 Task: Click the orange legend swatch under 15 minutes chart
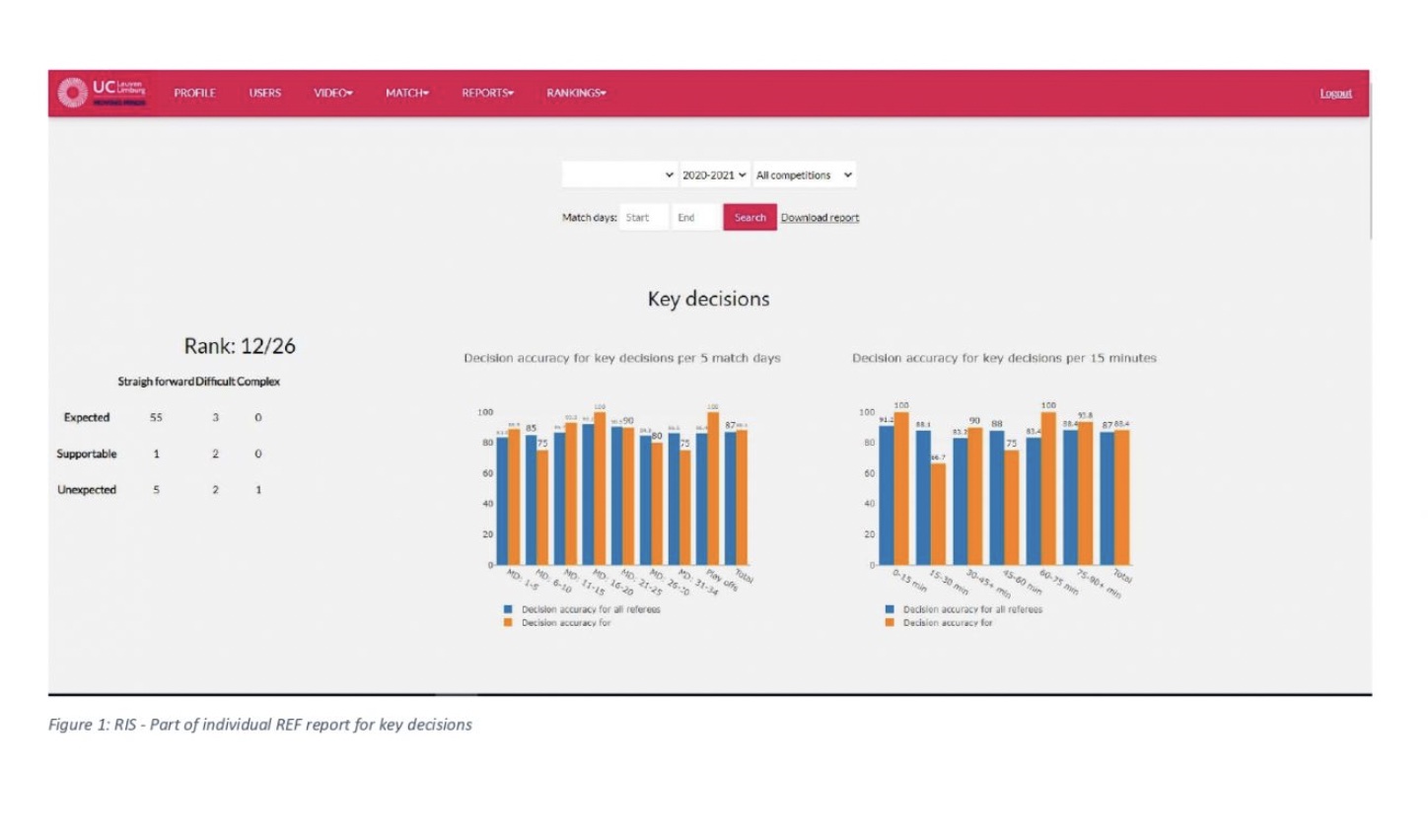pos(890,622)
